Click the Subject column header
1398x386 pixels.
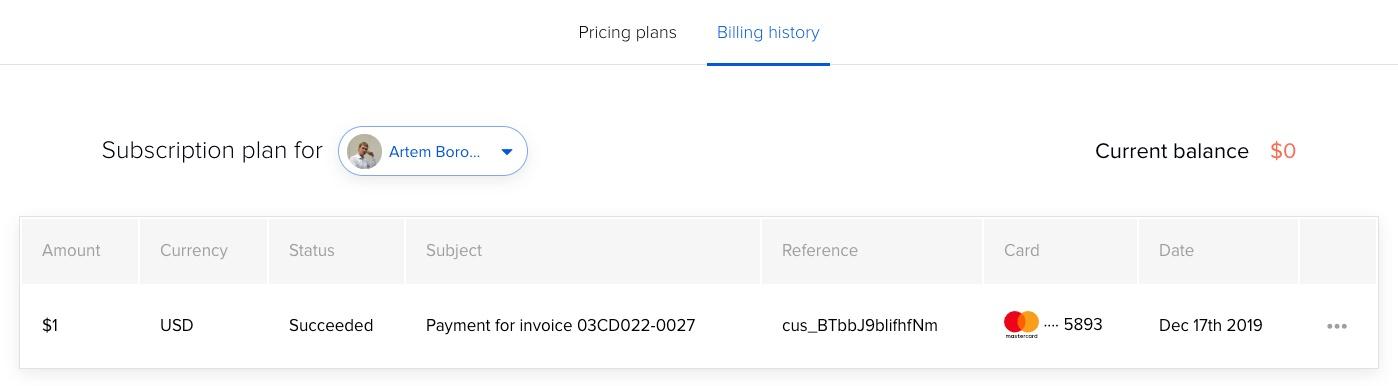coord(454,250)
